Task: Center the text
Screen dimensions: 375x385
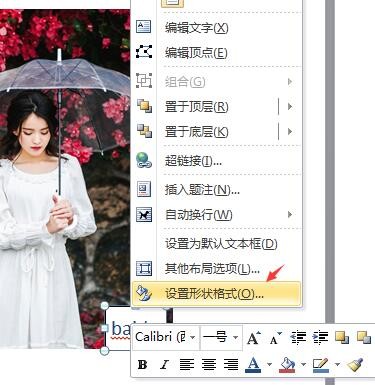Action: point(209,365)
